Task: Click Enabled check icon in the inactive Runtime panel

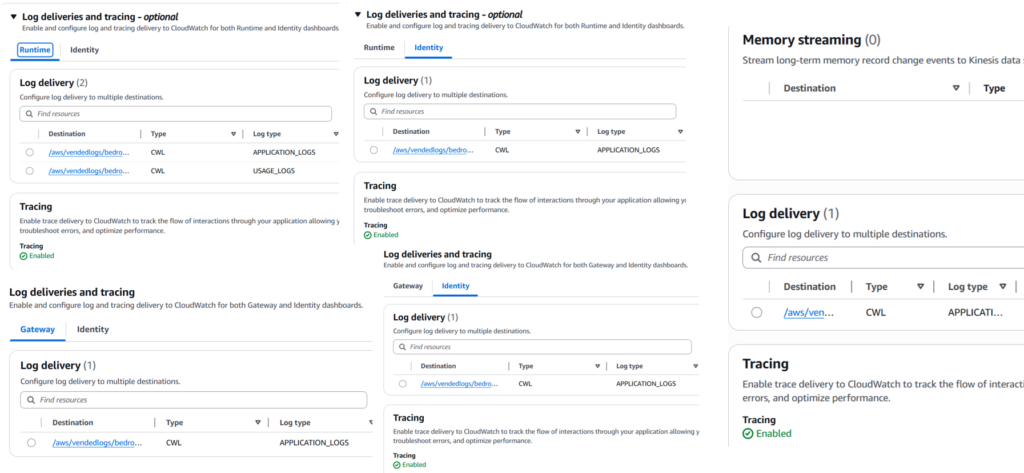Action: point(368,235)
